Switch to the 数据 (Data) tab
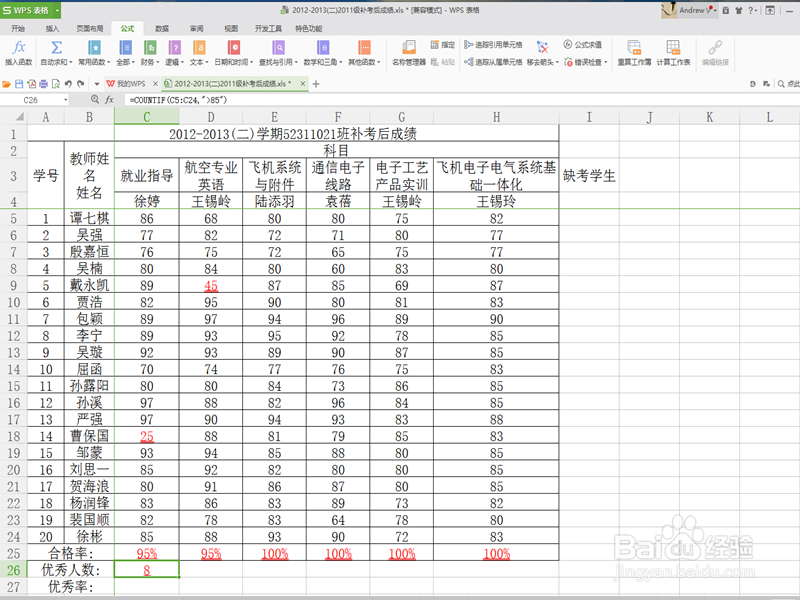This screenshot has height=600, width=800. 162,29
